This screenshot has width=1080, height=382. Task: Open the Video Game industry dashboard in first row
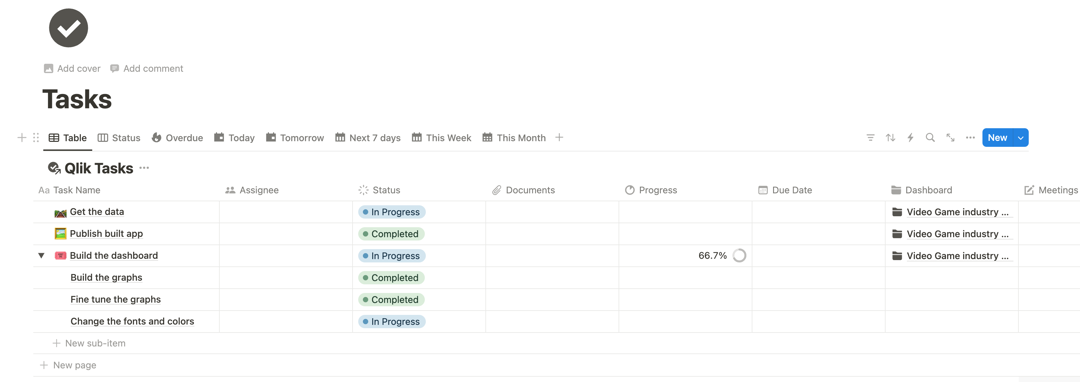click(x=951, y=212)
